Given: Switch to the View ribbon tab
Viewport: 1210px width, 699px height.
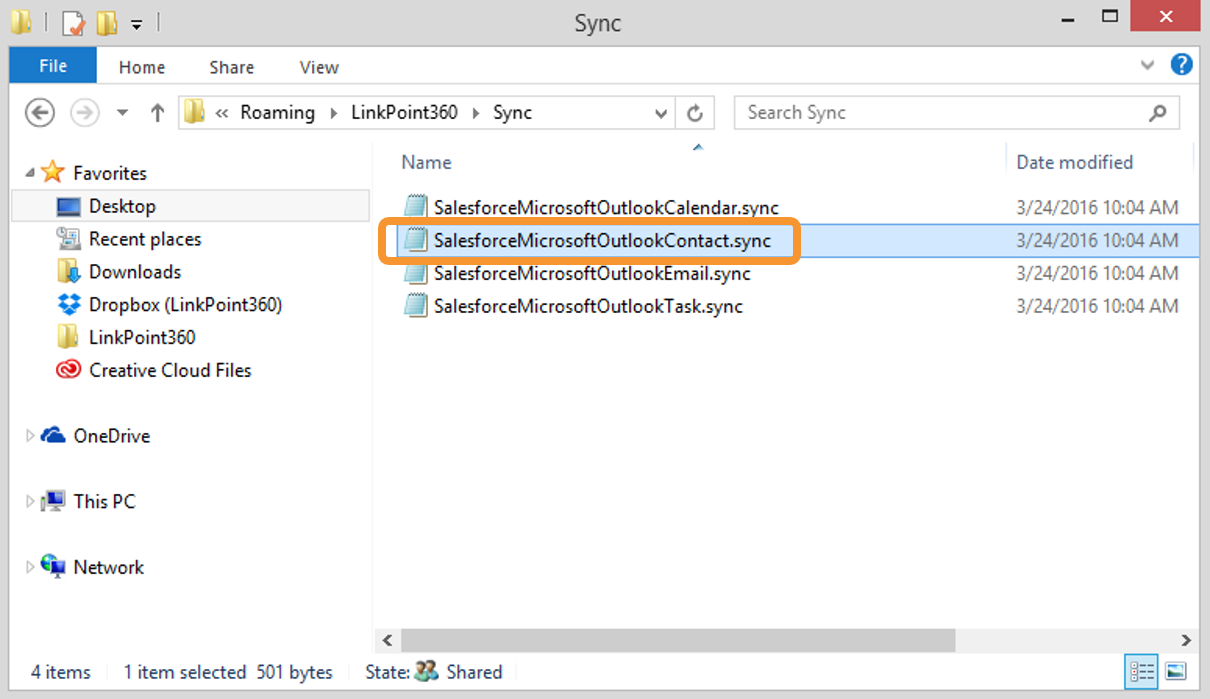Looking at the screenshot, I should (x=318, y=67).
